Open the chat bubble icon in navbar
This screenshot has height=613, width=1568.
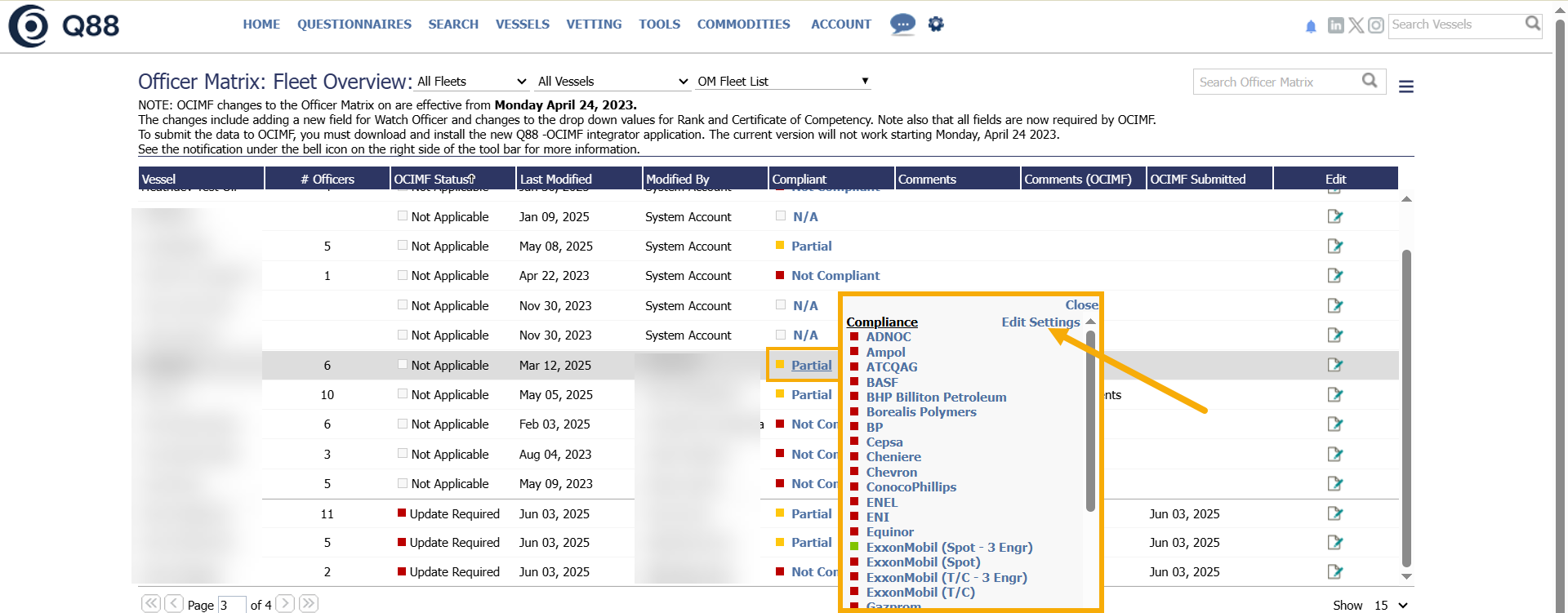pos(902,24)
